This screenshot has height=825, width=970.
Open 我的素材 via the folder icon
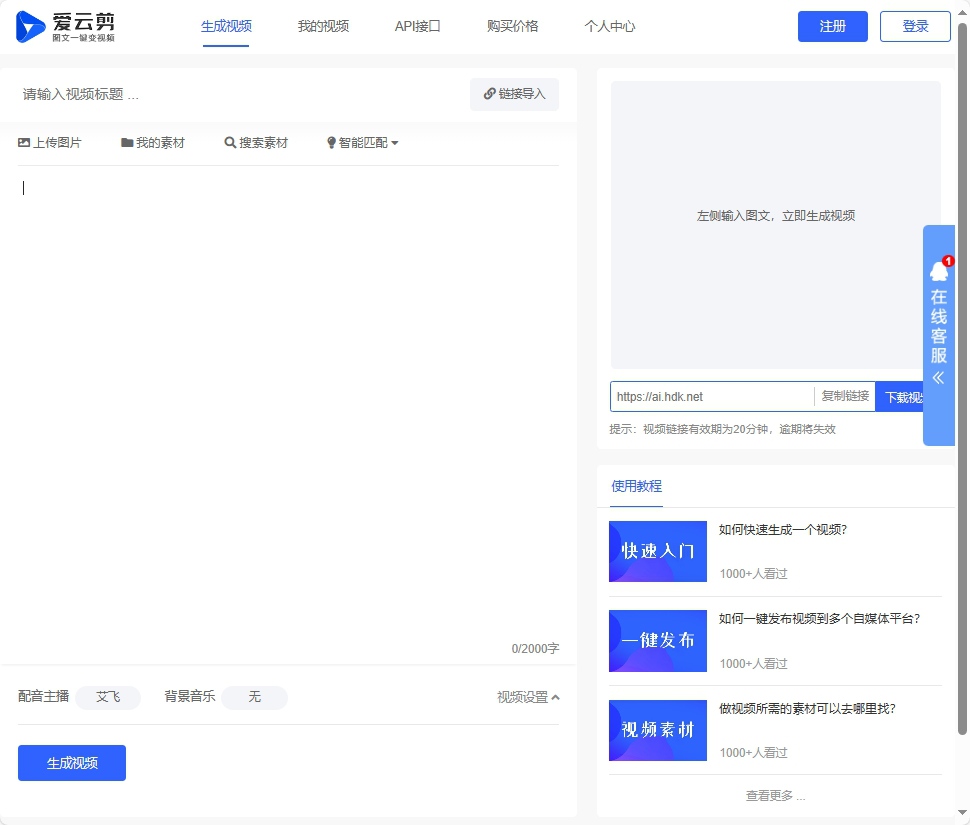[x=127, y=142]
